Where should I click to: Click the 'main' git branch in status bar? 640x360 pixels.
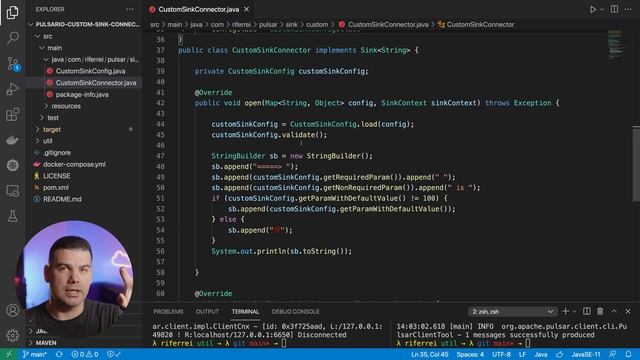35,354
